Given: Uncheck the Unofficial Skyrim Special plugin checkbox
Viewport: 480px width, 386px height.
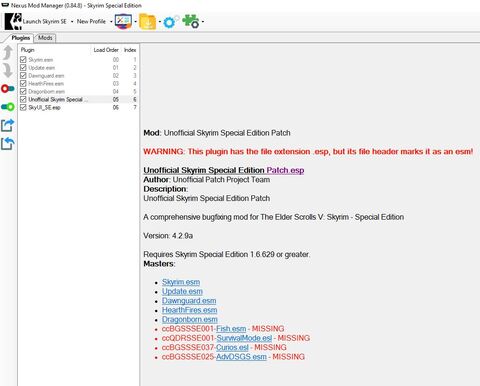Looking at the screenshot, I should (x=23, y=99).
